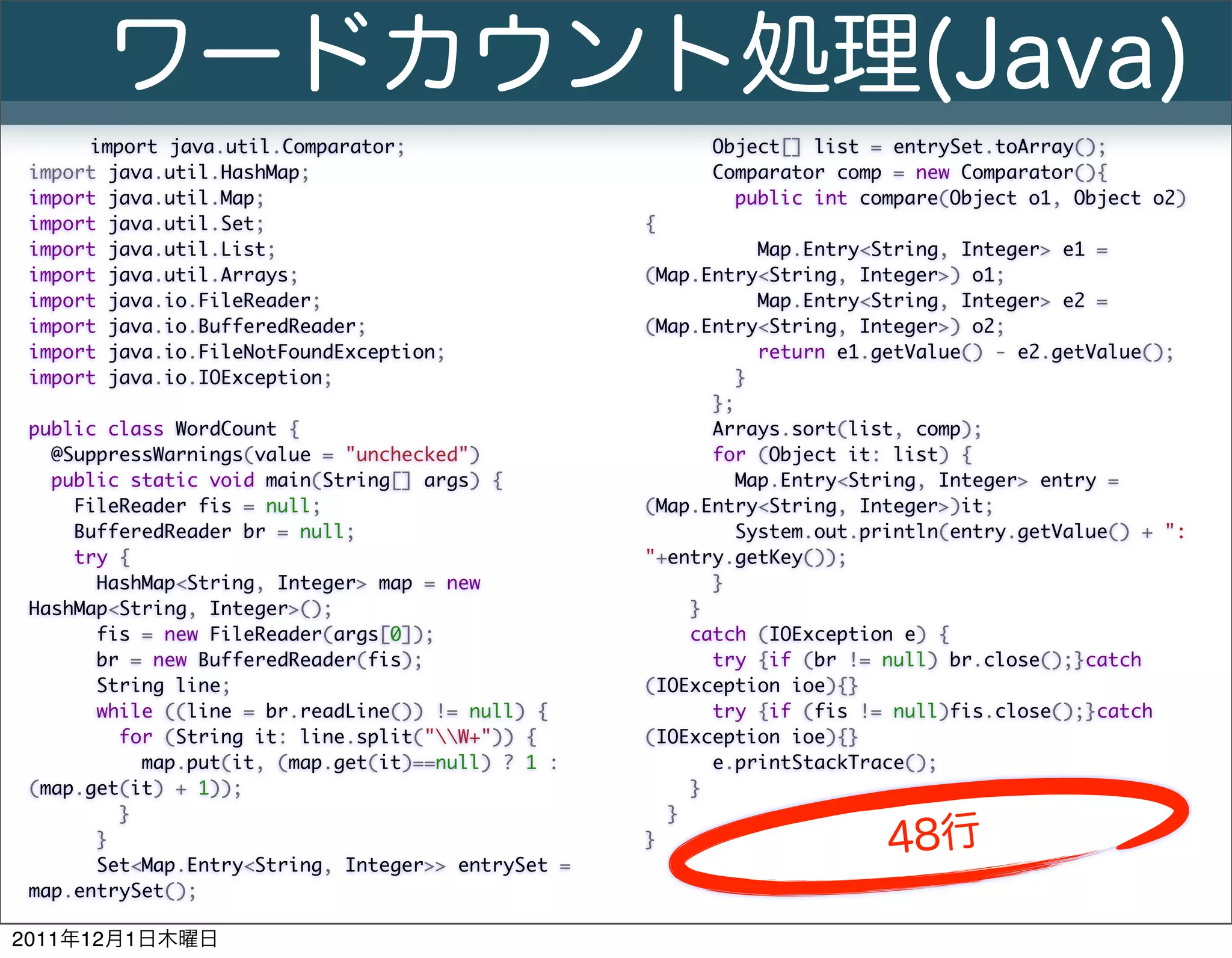Click the 'public static void main' line

pyautogui.click(x=277, y=481)
